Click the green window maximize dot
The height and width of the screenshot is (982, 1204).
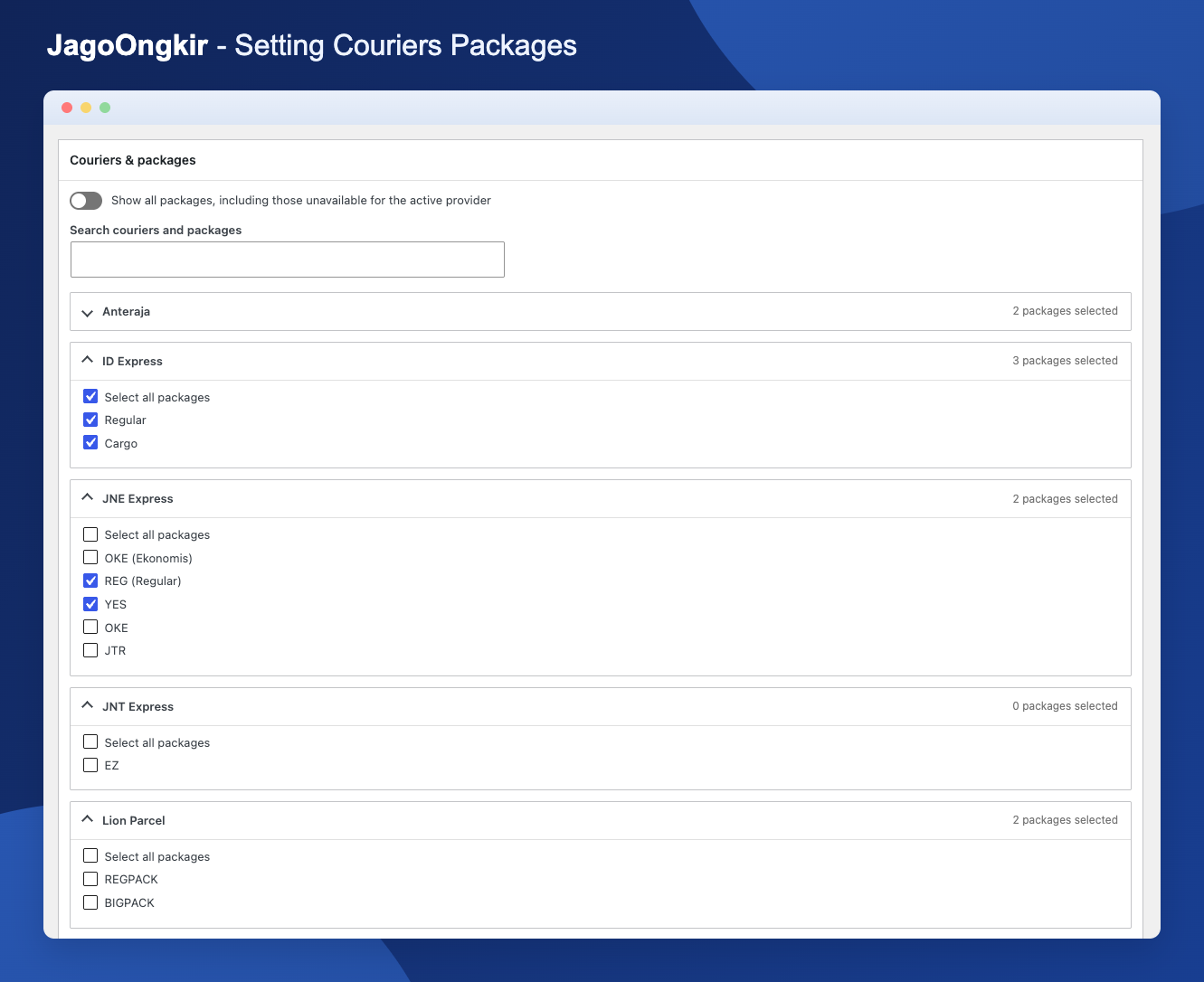(x=105, y=108)
